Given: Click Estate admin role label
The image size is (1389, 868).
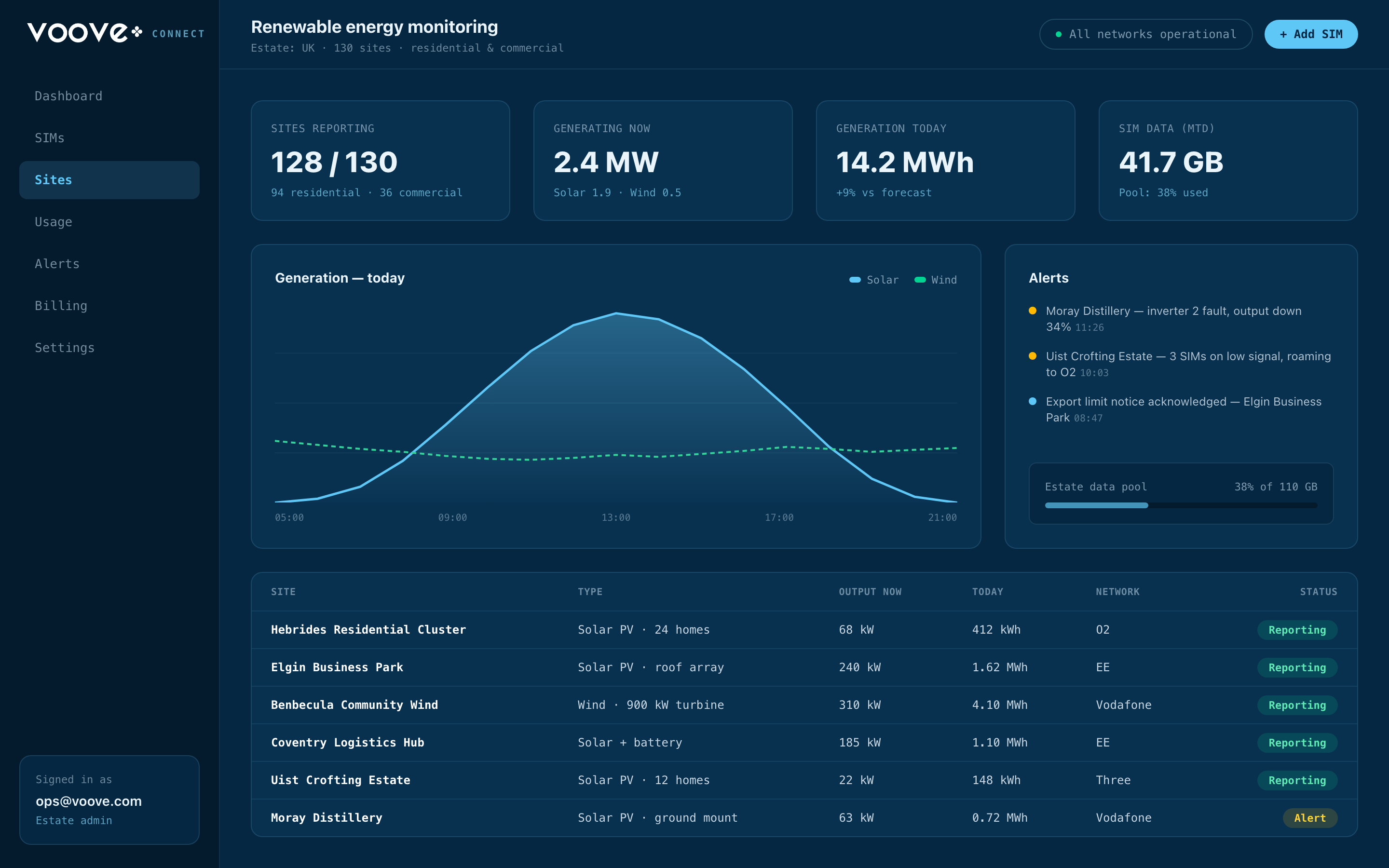Looking at the screenshot, I should (74, 820).
